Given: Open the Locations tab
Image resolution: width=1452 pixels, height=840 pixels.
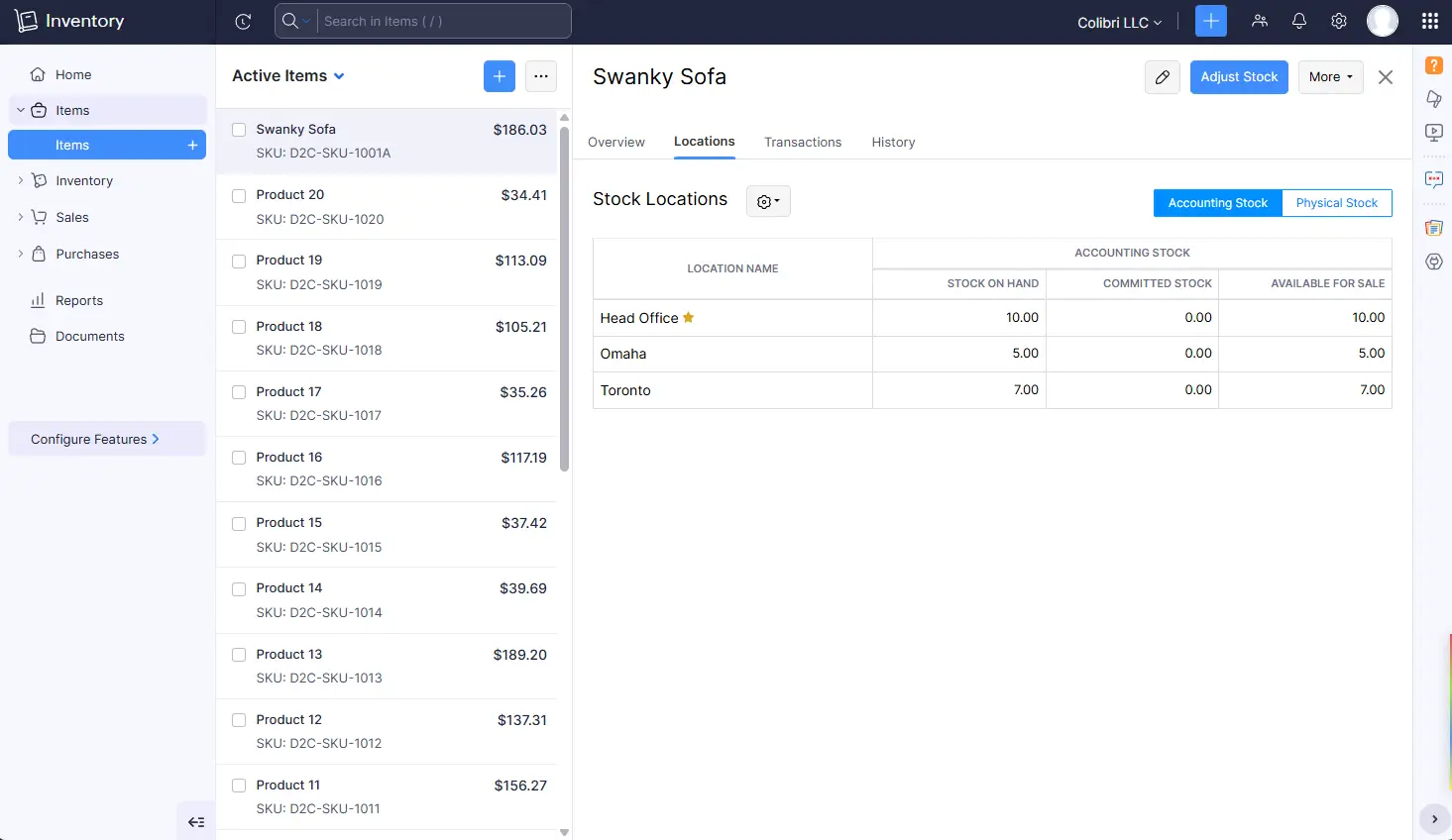Looking at the screenshot, I should pyautogui.click(x=704, y=142).
